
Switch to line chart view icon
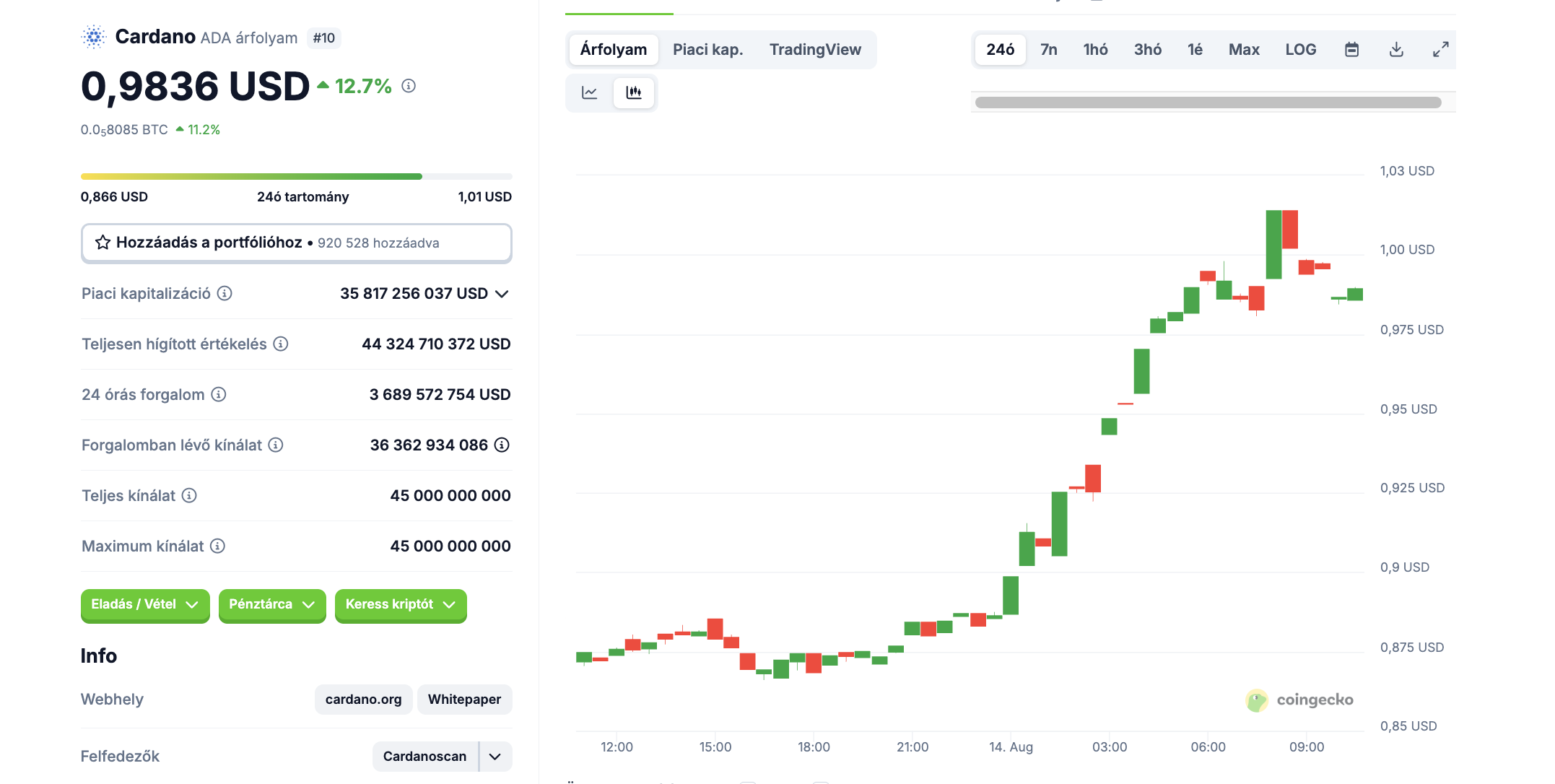(x=590, y=92)
